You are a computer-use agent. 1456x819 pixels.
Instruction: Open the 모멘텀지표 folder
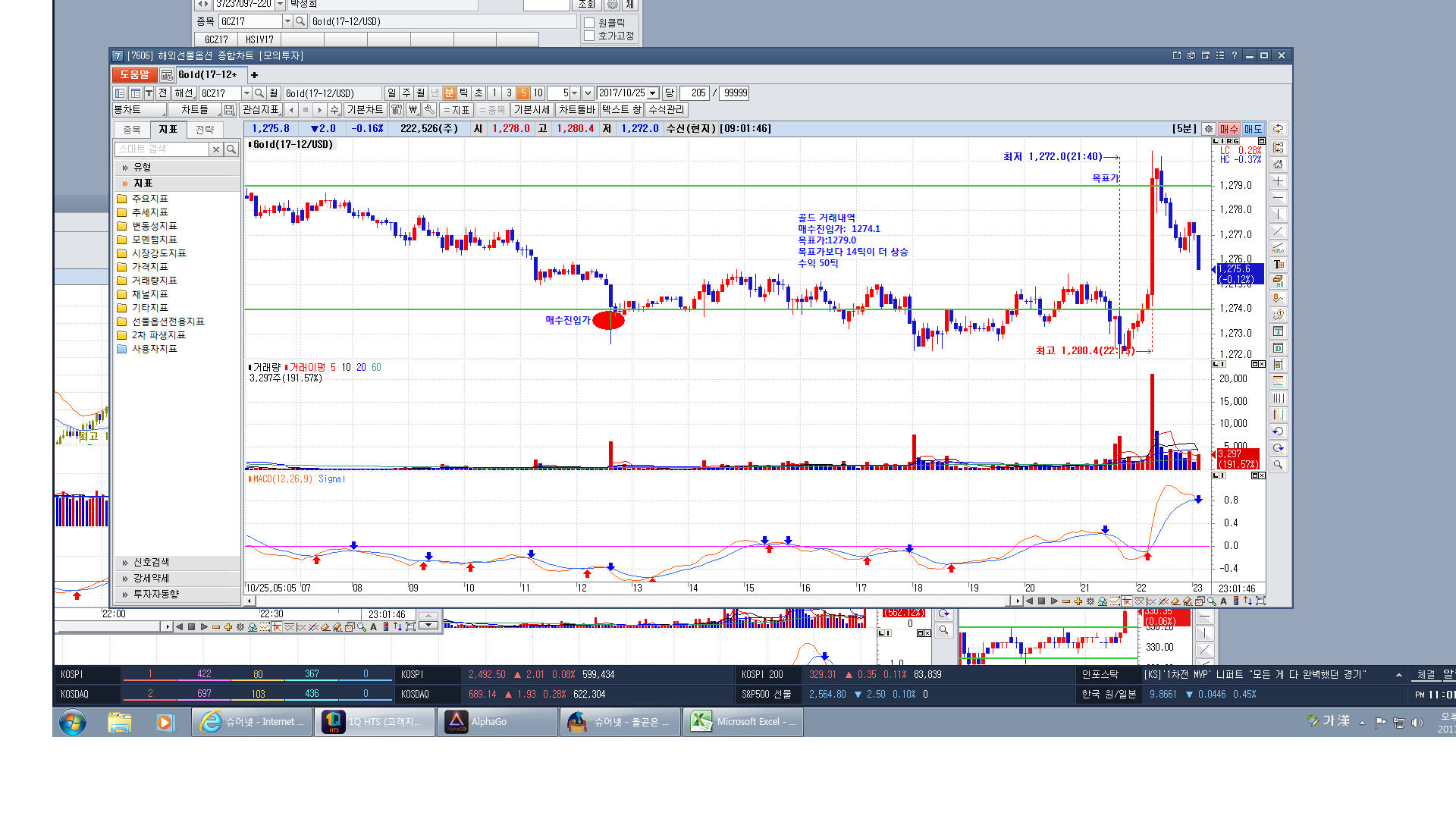[x=154, y=240]
